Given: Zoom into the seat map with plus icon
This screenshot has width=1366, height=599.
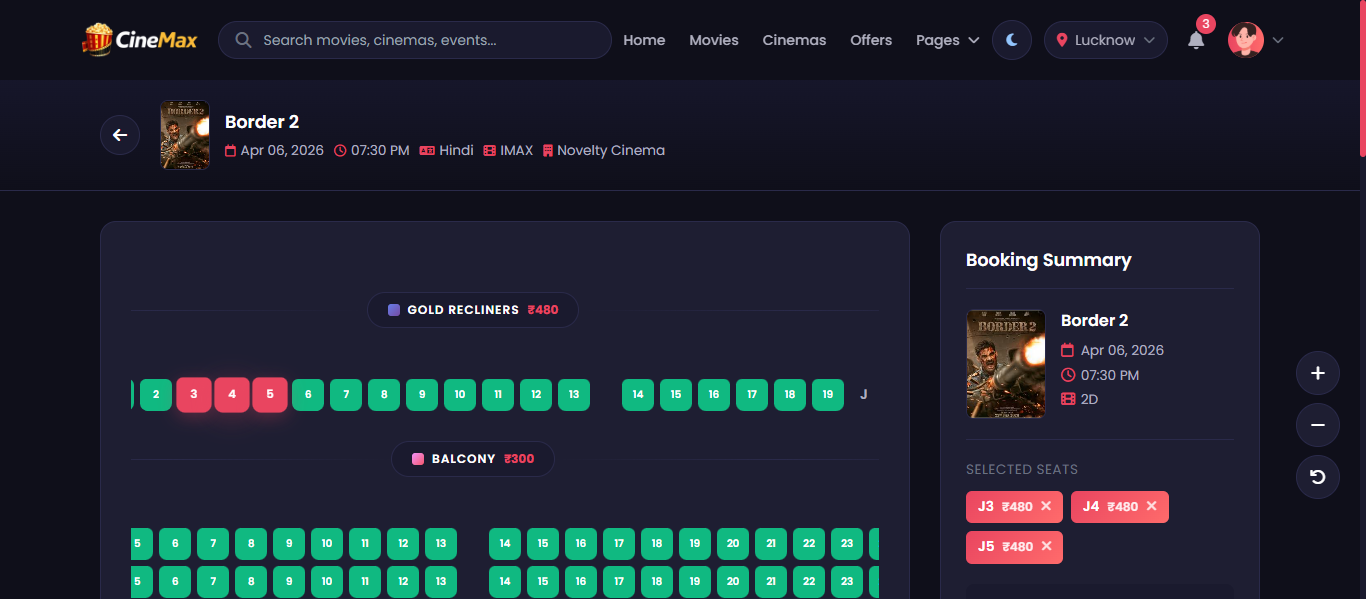Looking at the screenshot, I should click(1317, 372).
